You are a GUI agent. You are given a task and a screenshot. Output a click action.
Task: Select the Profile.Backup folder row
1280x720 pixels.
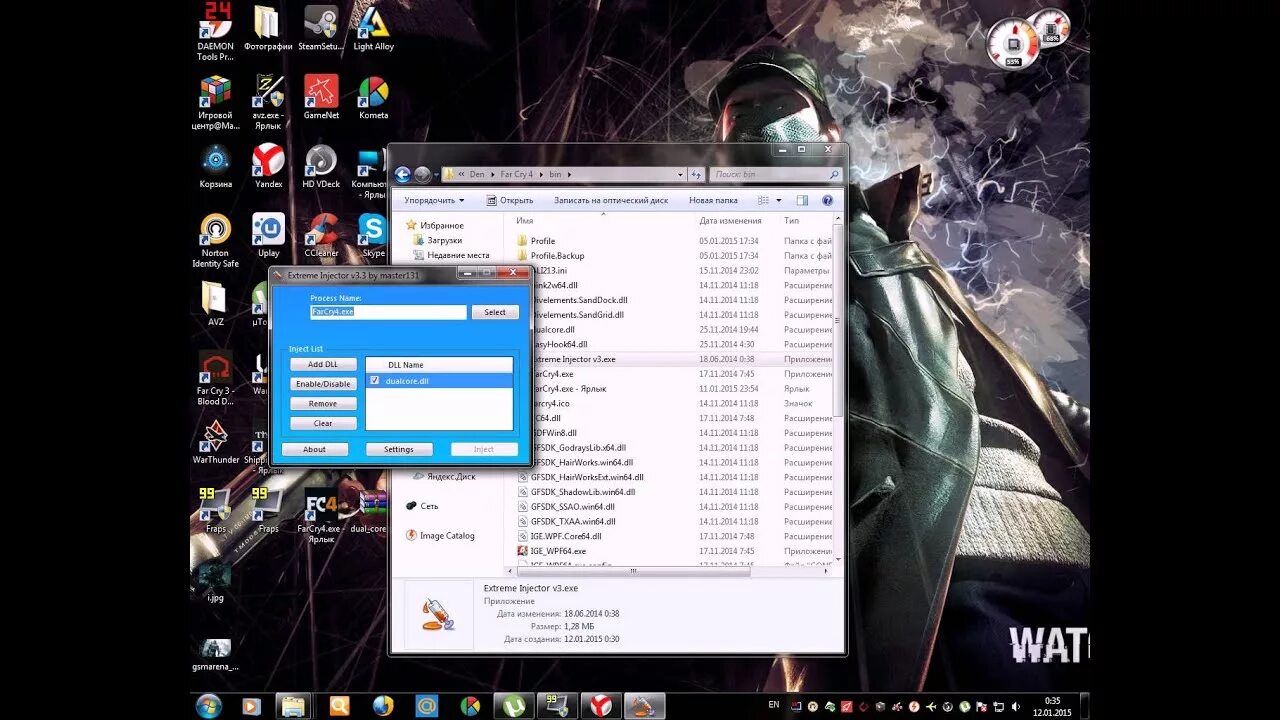coord(675,256)
